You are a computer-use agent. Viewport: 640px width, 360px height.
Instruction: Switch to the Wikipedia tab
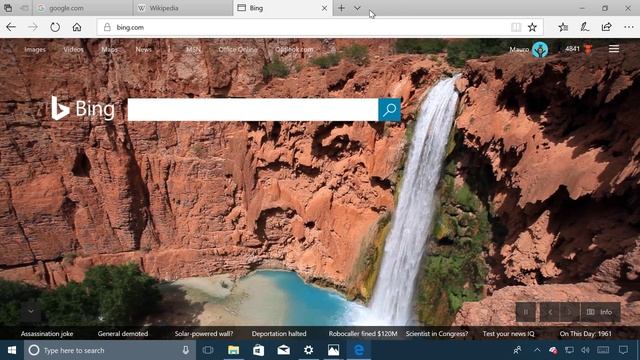(x=182, y=8)
